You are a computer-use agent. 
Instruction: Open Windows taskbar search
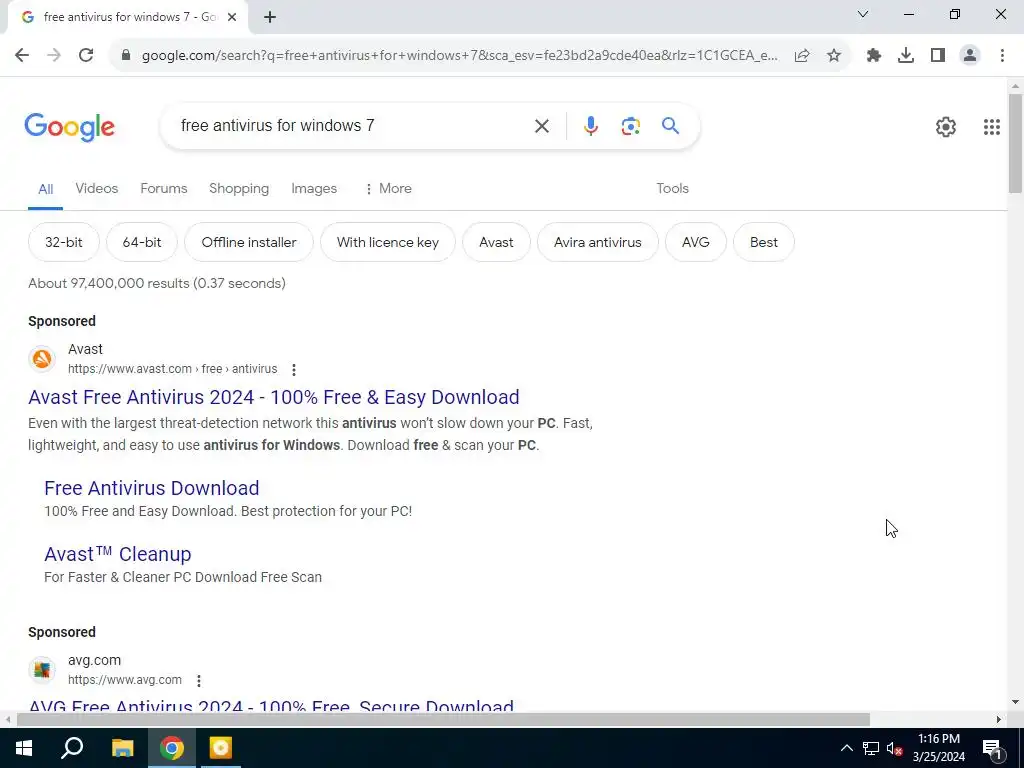[x=72, y=748]
